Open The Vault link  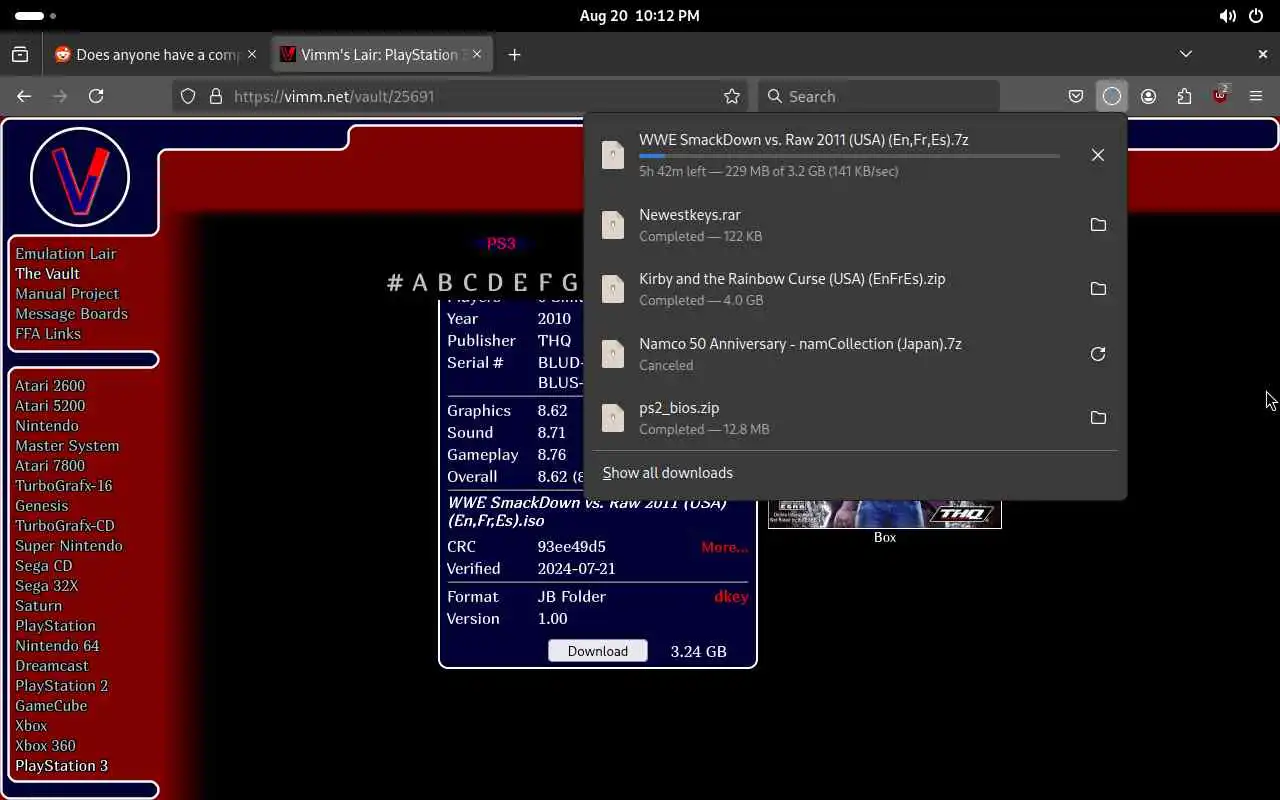(47, 274)
